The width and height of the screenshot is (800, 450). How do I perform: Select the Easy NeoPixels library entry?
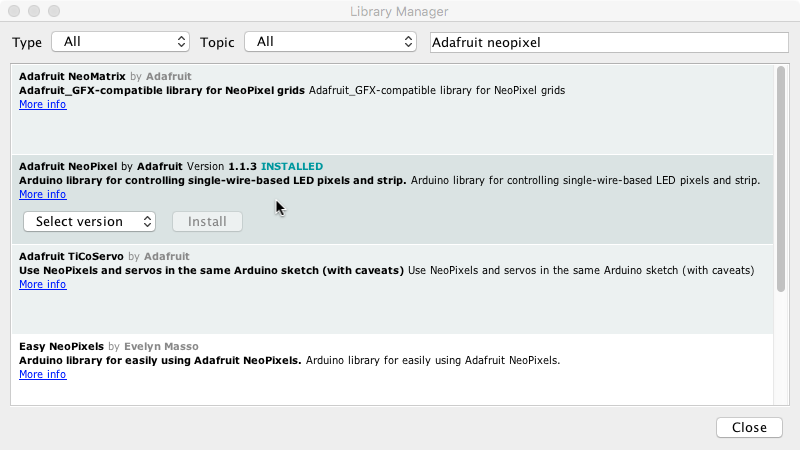[62, 346]
